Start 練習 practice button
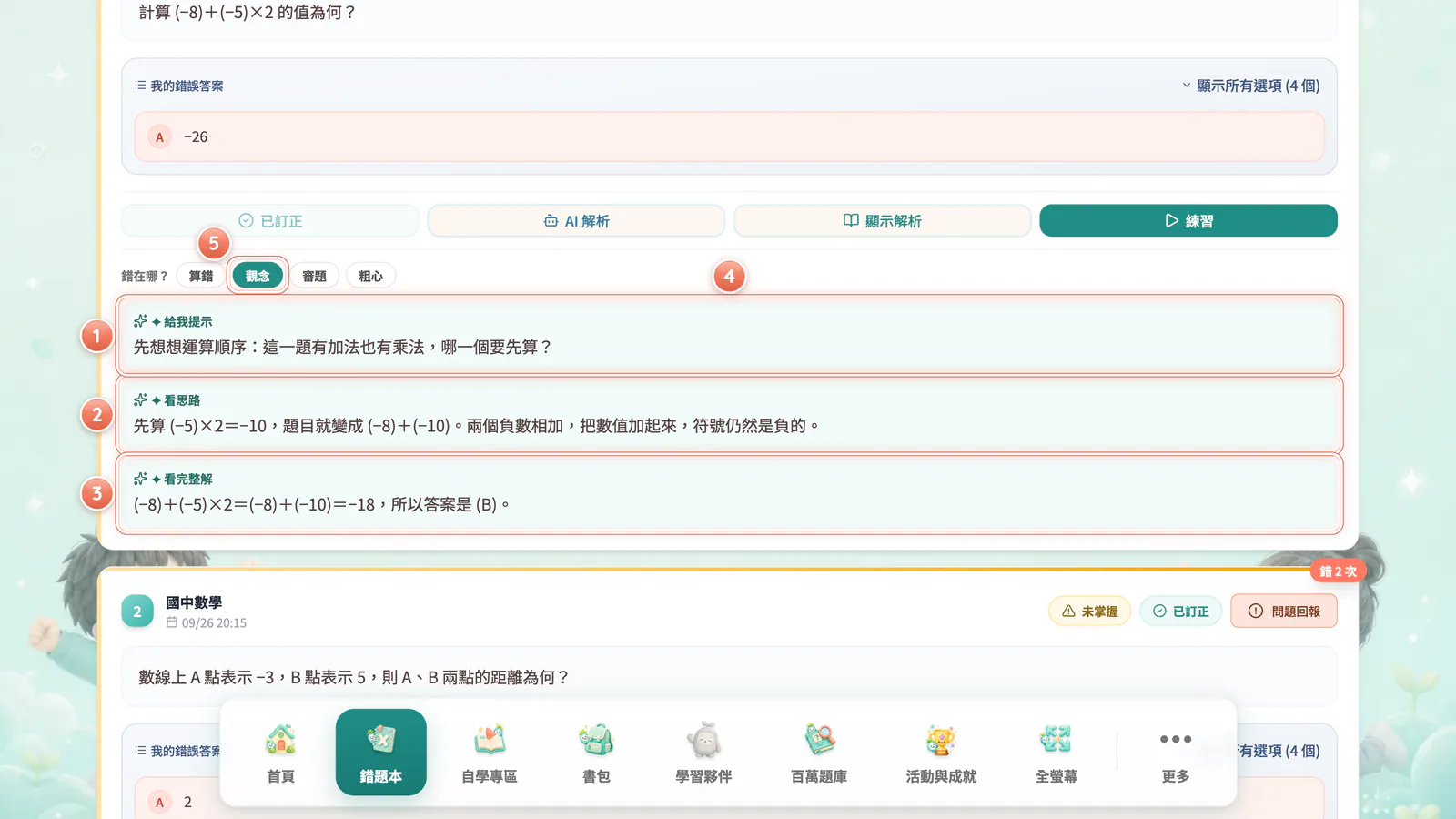This screenshot has height=819, width=1456. [1188, 221]
